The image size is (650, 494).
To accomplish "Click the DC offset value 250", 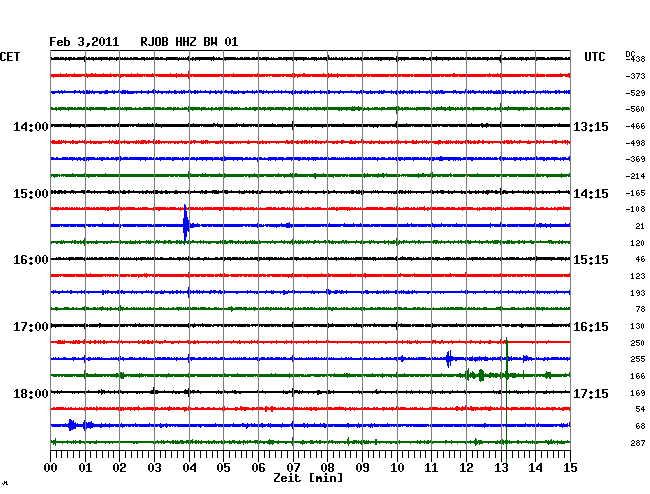I will coord(638,343).
